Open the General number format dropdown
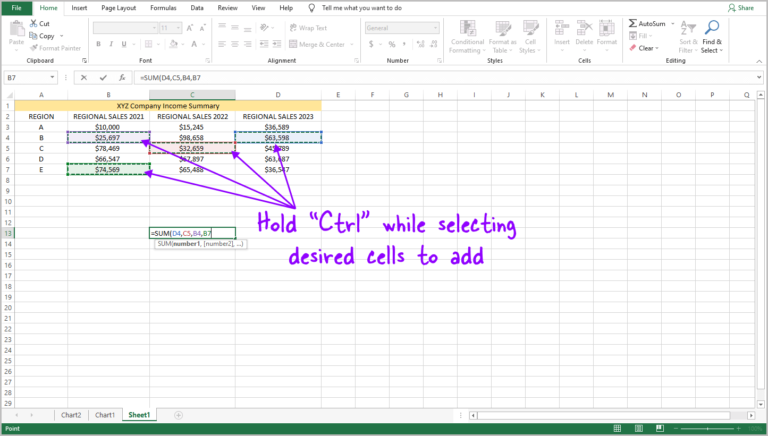Image resolution: width=768 pixels, height=436 pixels. coord(402,28)
